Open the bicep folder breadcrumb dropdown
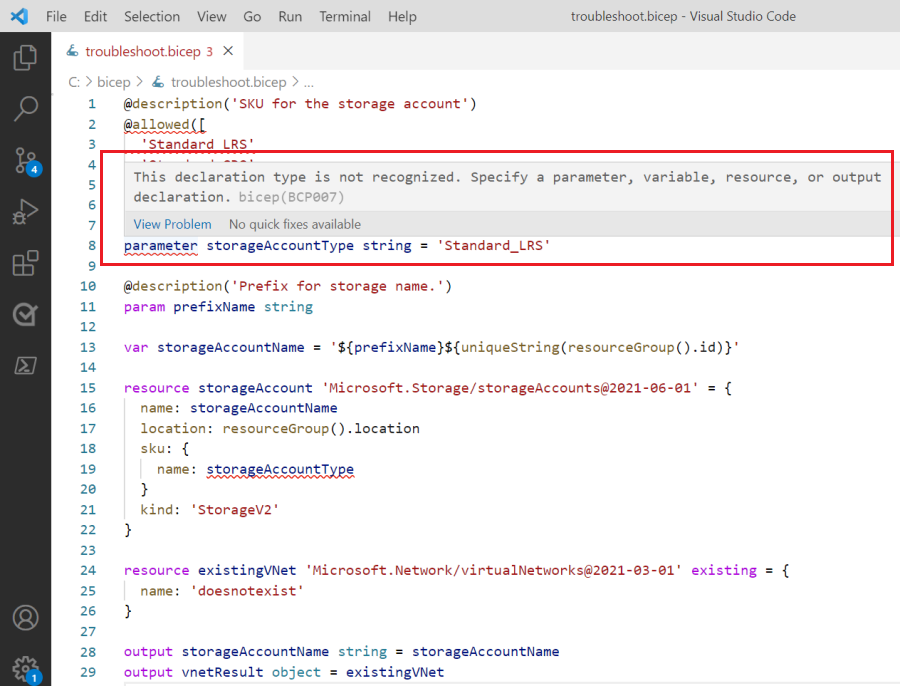 click(117, 81)
